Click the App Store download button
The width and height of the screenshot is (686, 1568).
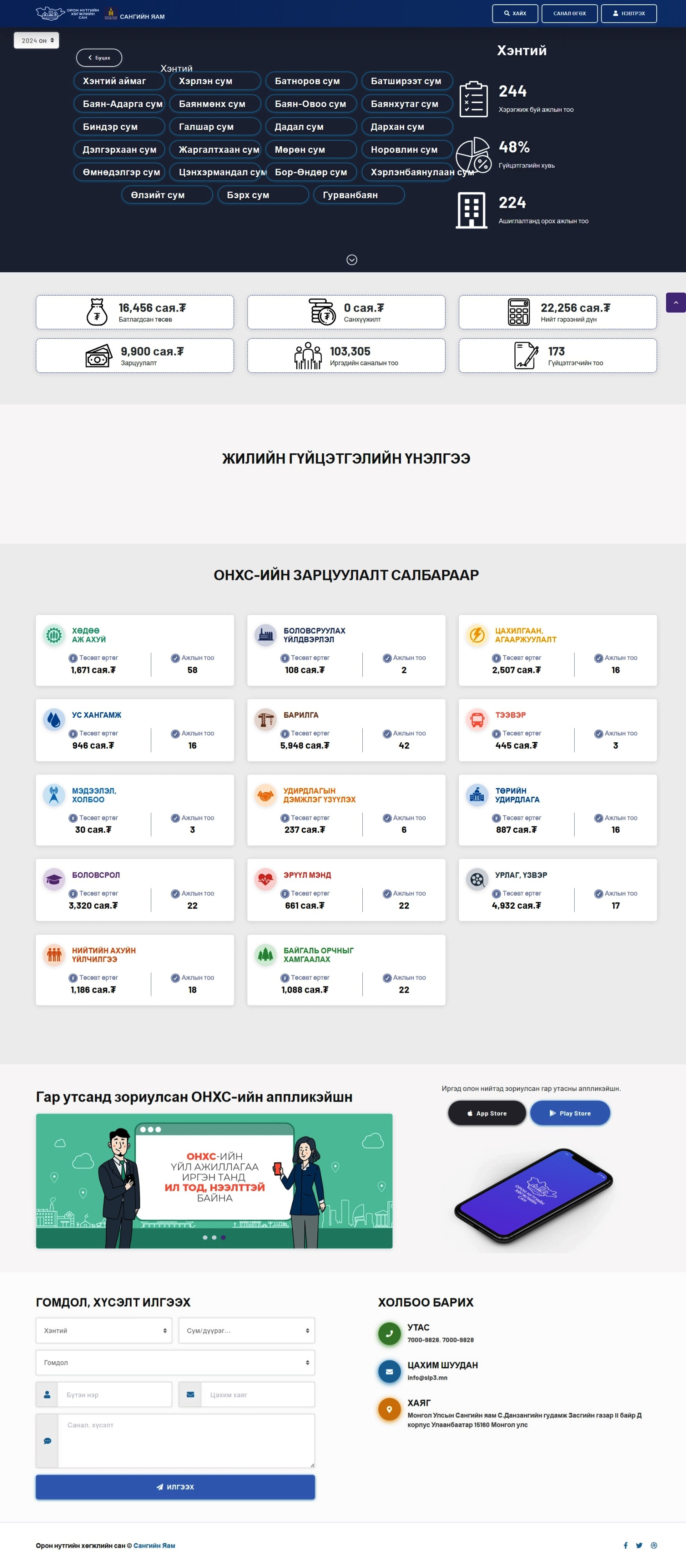[x=487, y=1113]
